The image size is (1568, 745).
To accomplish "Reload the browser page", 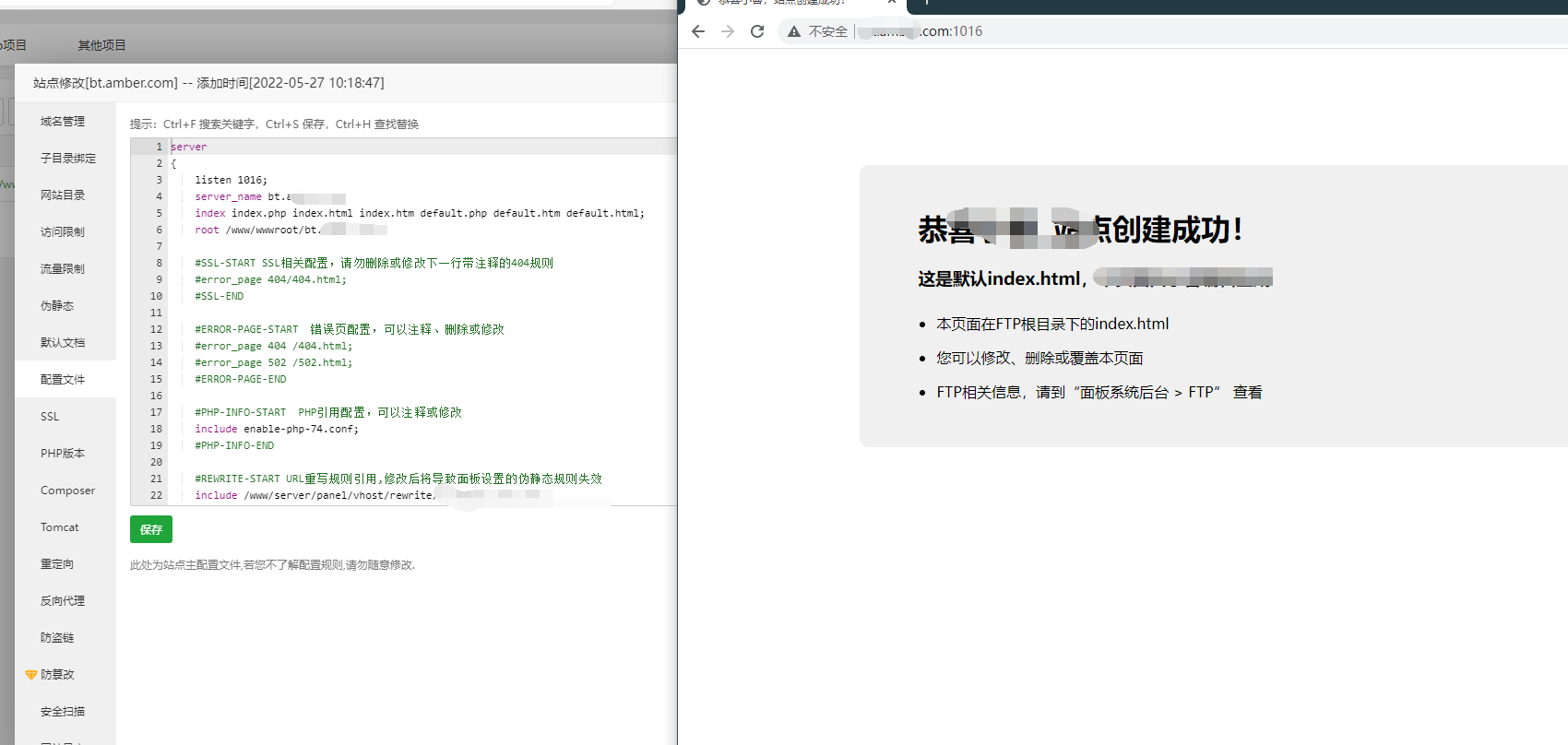I will click(x=757, y=31).
